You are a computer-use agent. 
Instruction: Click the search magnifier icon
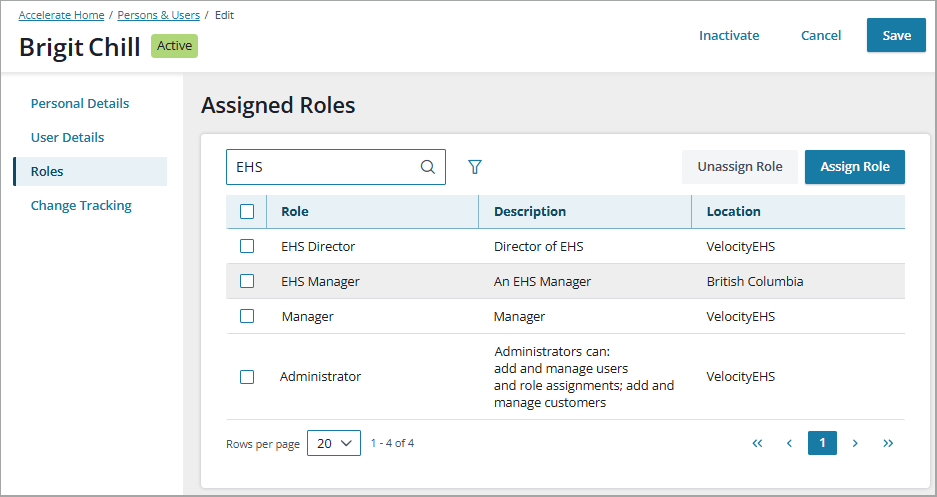(x=428, y=167)
